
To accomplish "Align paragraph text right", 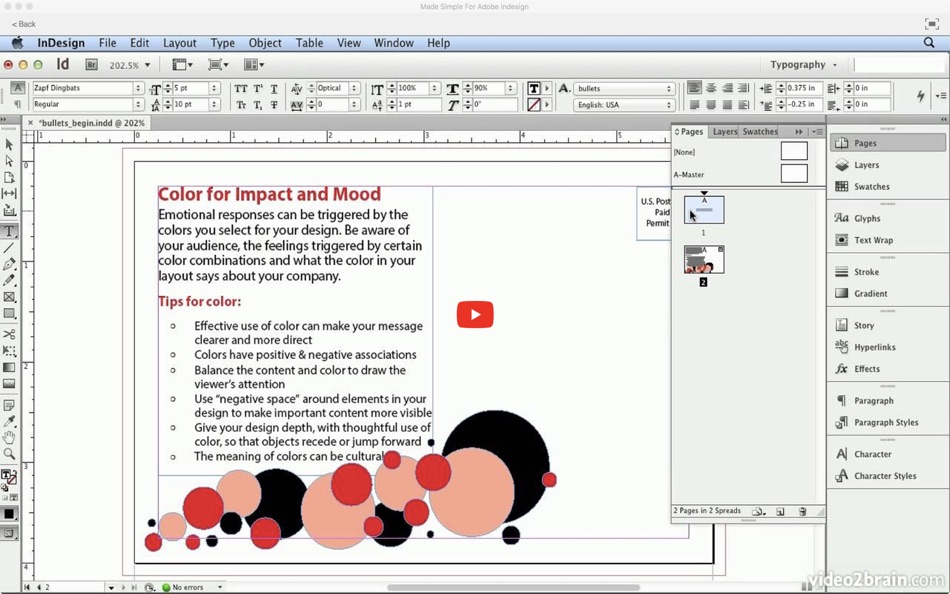I will 728,88.
